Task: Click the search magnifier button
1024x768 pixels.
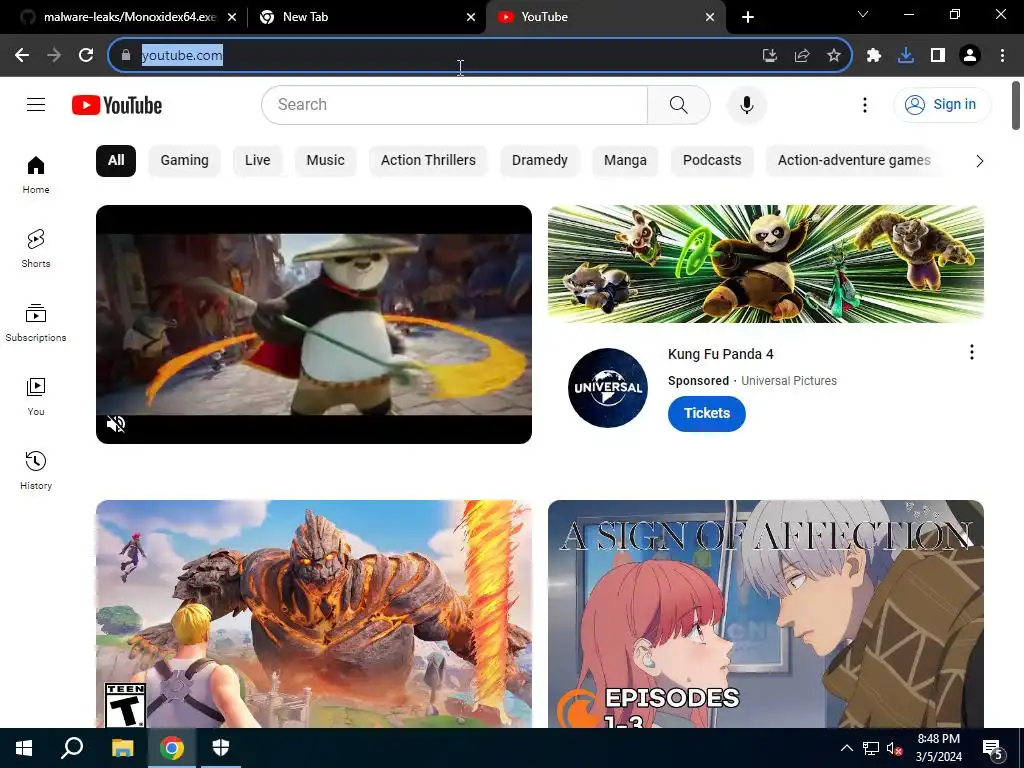Action: click(x=679, y=104)
